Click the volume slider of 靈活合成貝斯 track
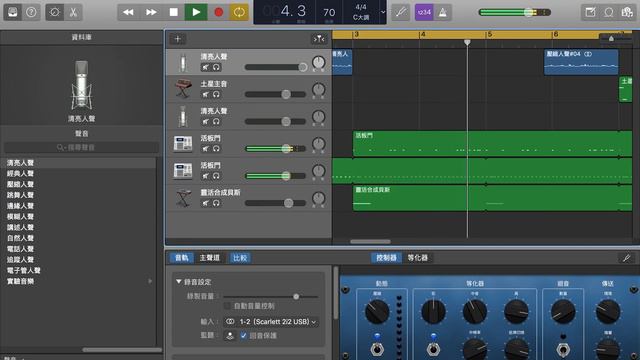Viewport: 640px width, 360px height. coord(276,203)
